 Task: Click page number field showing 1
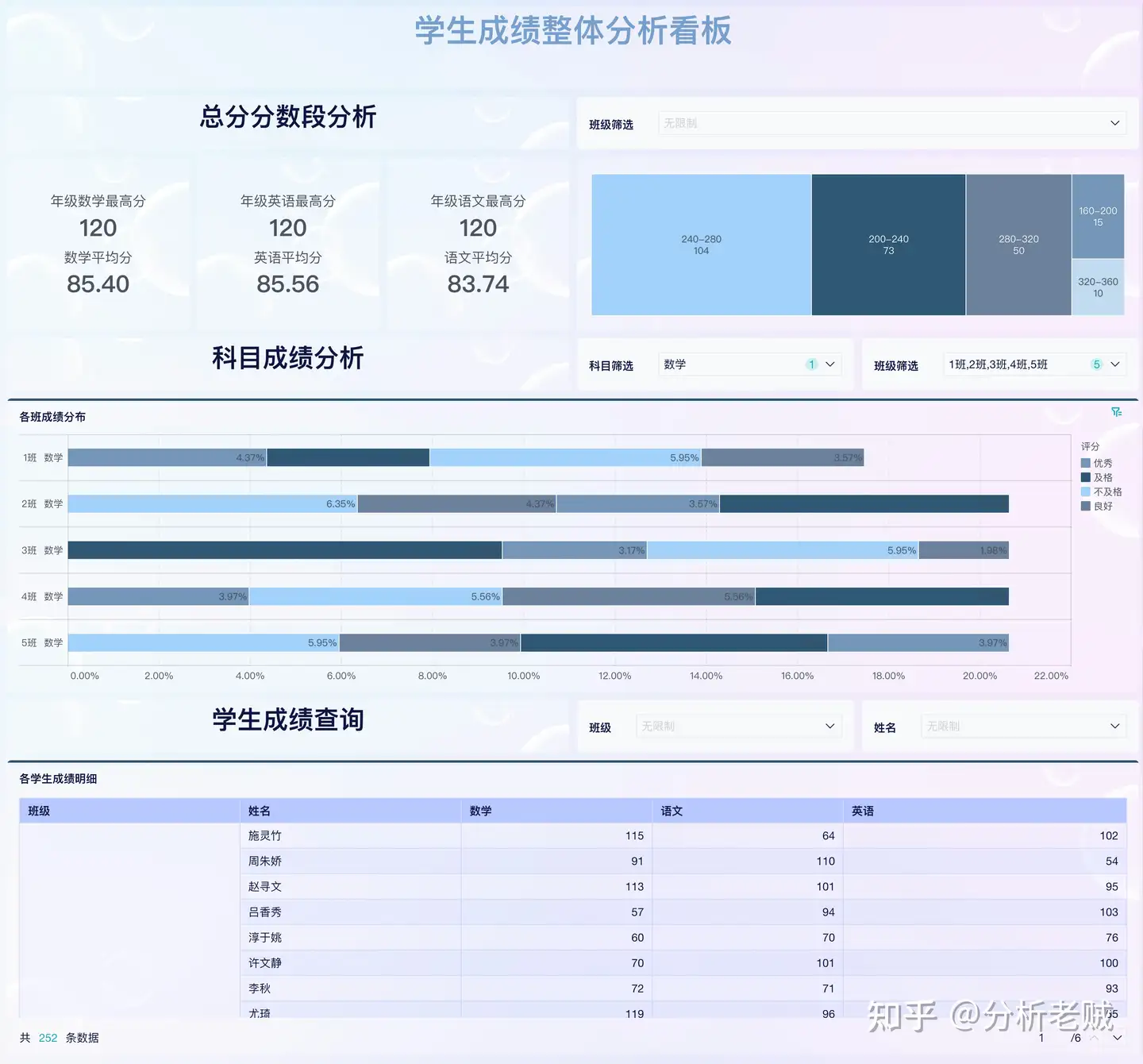pyautogui.click(x=1041, y=1038)
